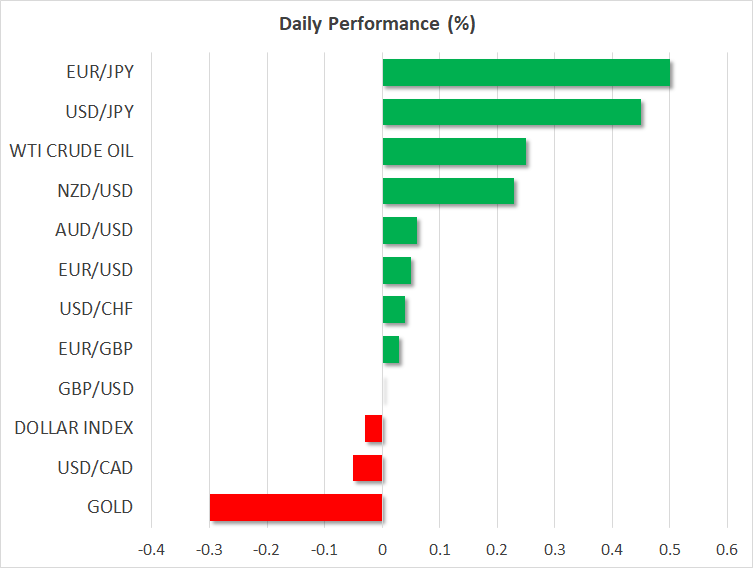Select the 0.6 axis tick label

click(x=727, y=549)
